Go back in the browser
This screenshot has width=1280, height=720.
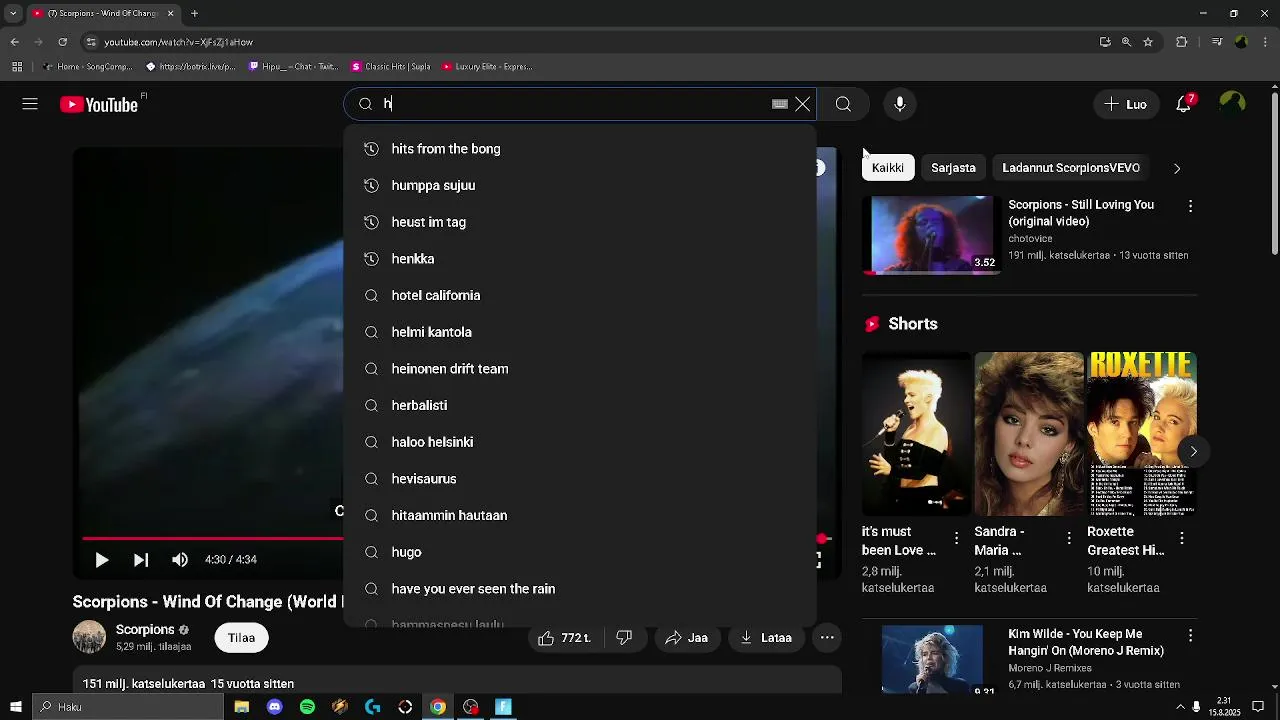pos(15,42)
